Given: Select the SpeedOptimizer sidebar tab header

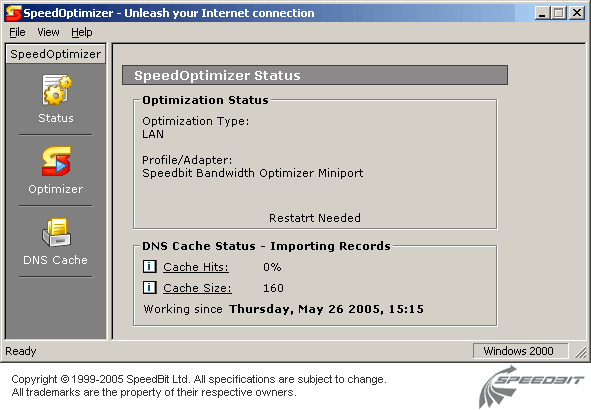Looking at the screenshot, I should tap(56, 54).
